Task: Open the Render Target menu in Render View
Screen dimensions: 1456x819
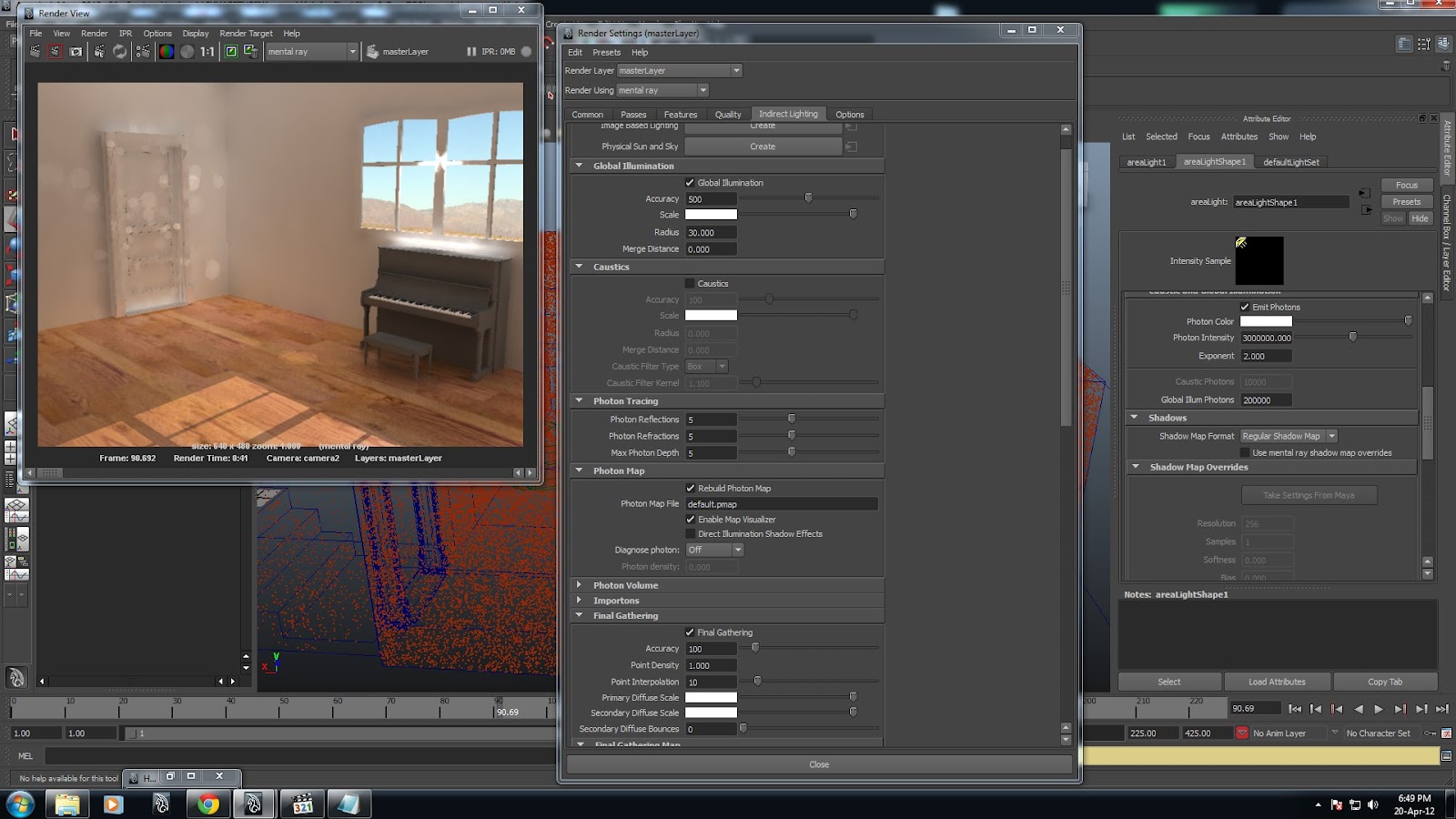Action: [246, 34]
